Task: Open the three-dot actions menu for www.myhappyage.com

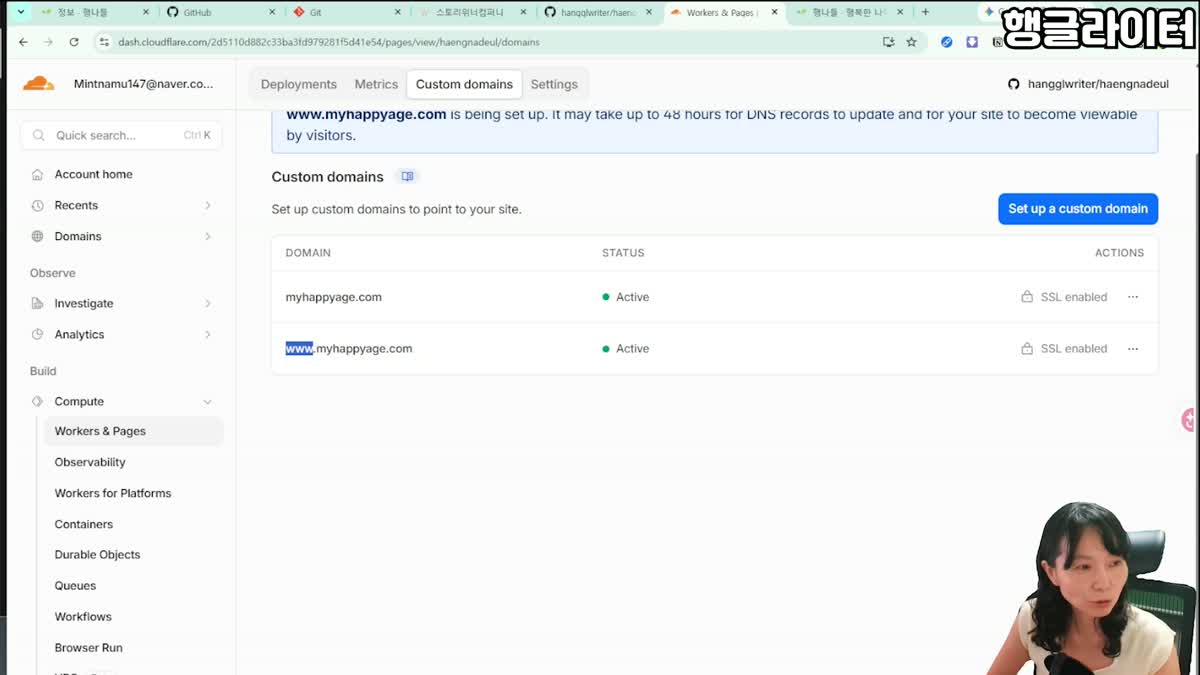Action: [1133, 349]
